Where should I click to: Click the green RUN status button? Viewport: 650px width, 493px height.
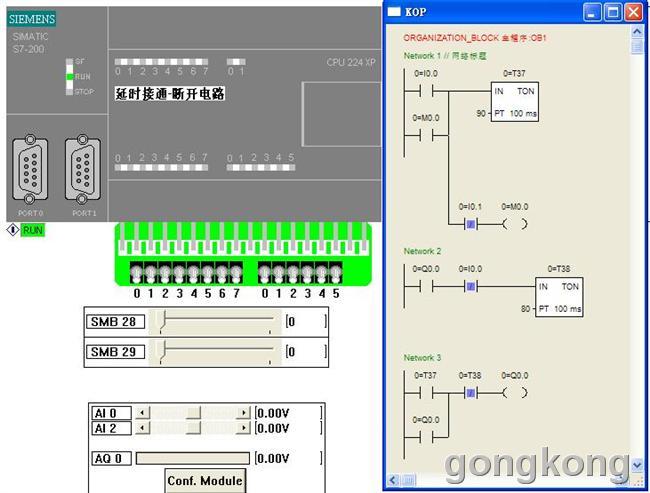coord(32,230)
